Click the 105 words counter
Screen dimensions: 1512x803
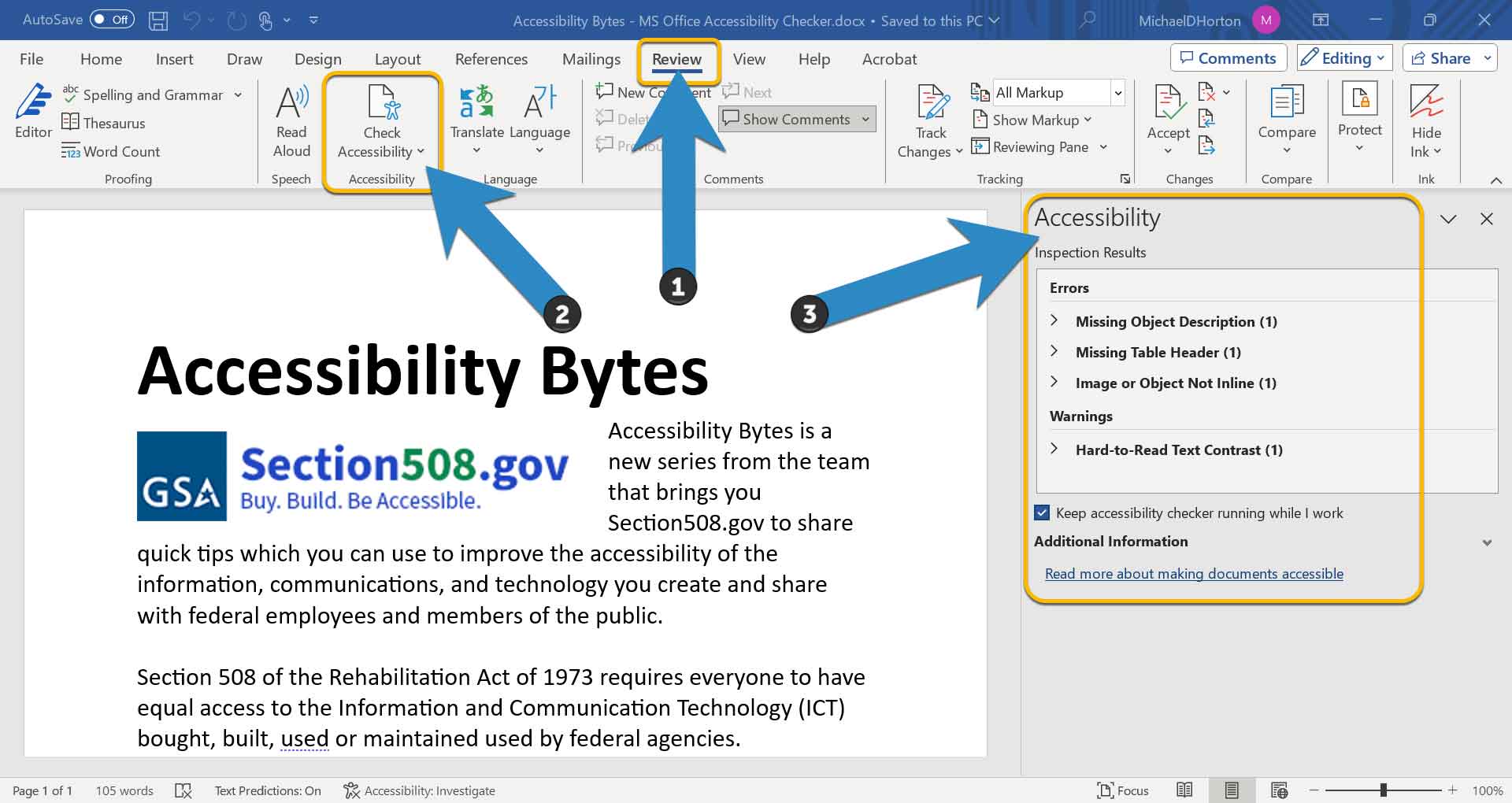(124, 790)
